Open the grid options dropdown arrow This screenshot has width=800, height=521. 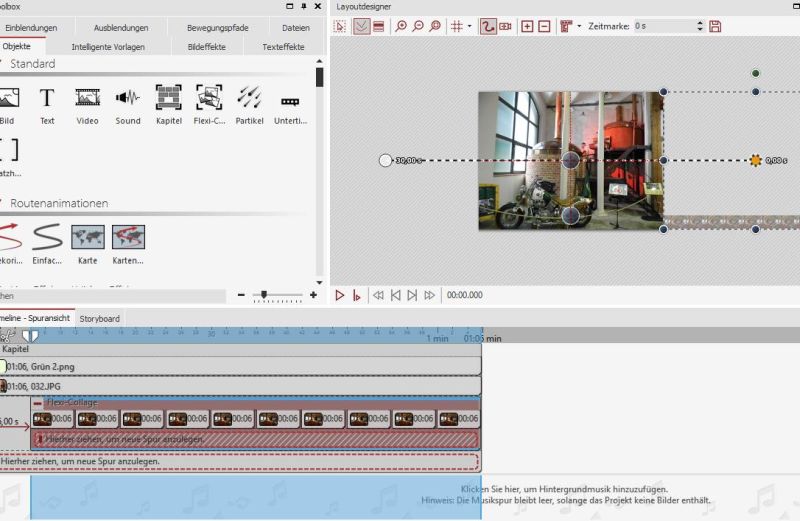pyautogui.click(x=470, y=26)
